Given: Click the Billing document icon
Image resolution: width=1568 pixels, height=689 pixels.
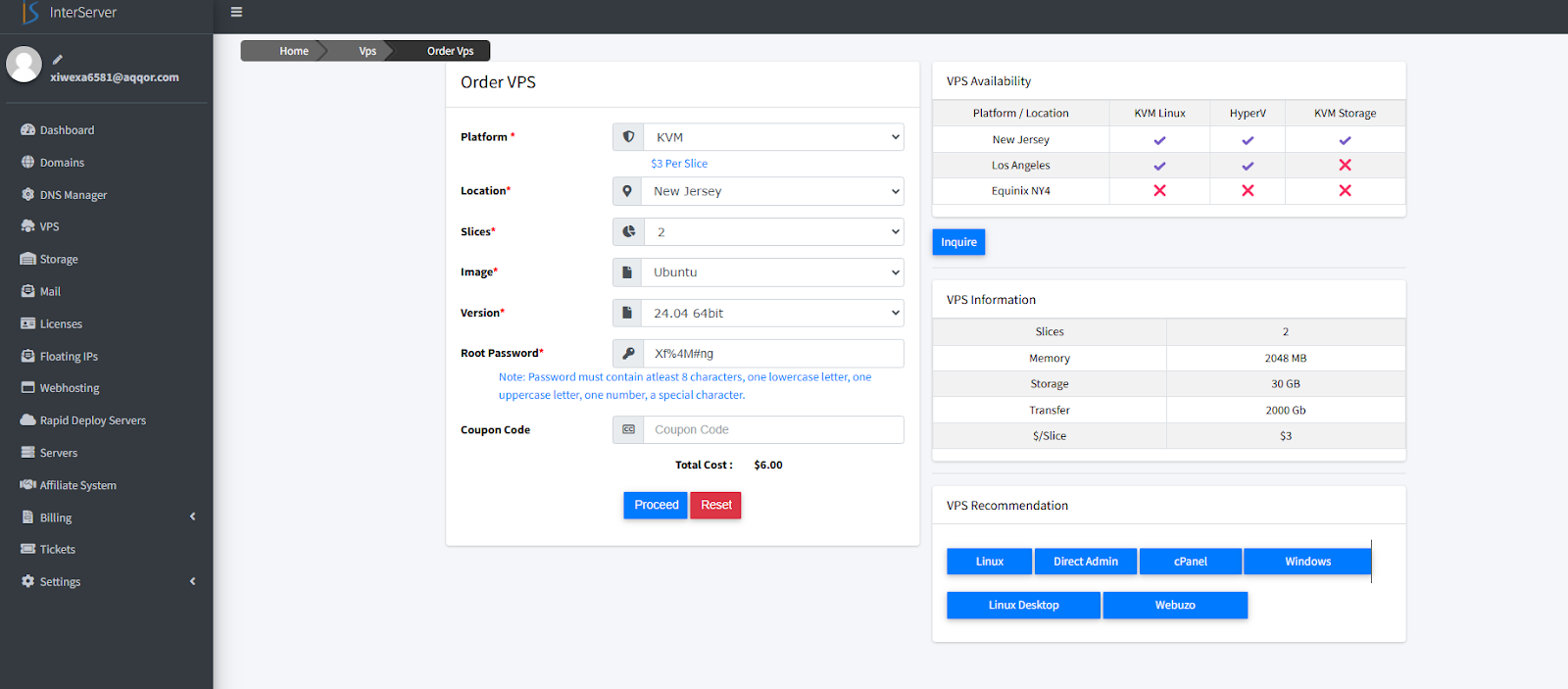Looking at the screenshot, I should 27,517.
